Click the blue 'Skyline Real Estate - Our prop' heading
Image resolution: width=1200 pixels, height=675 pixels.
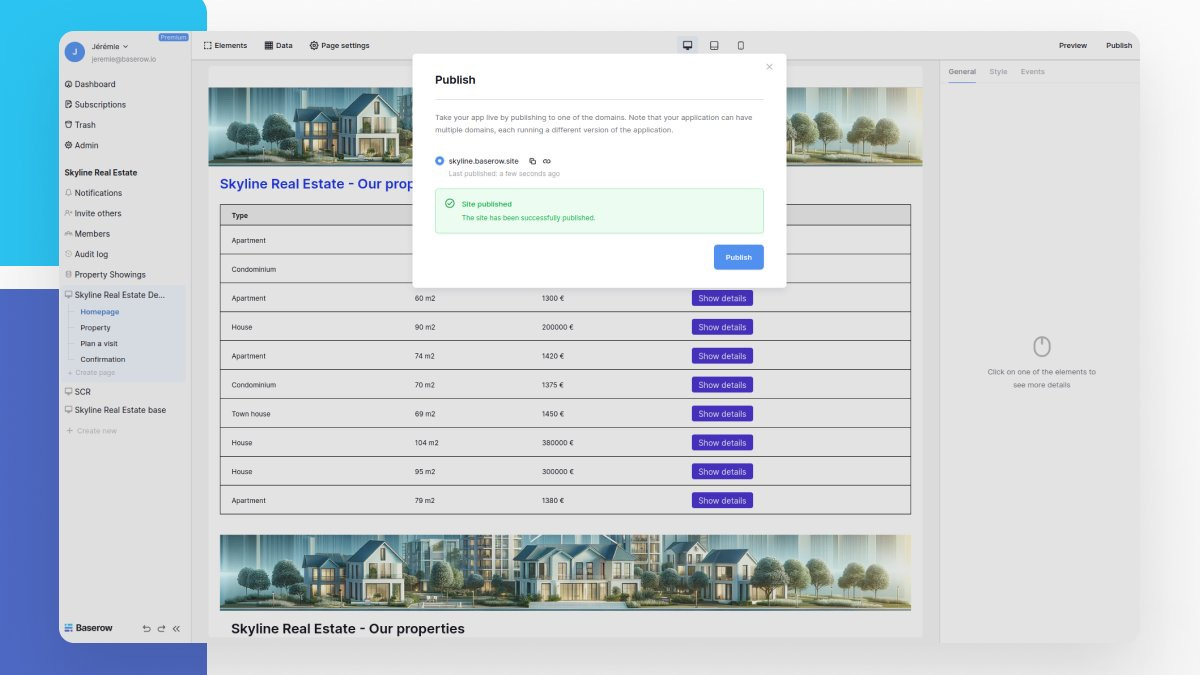316,185
